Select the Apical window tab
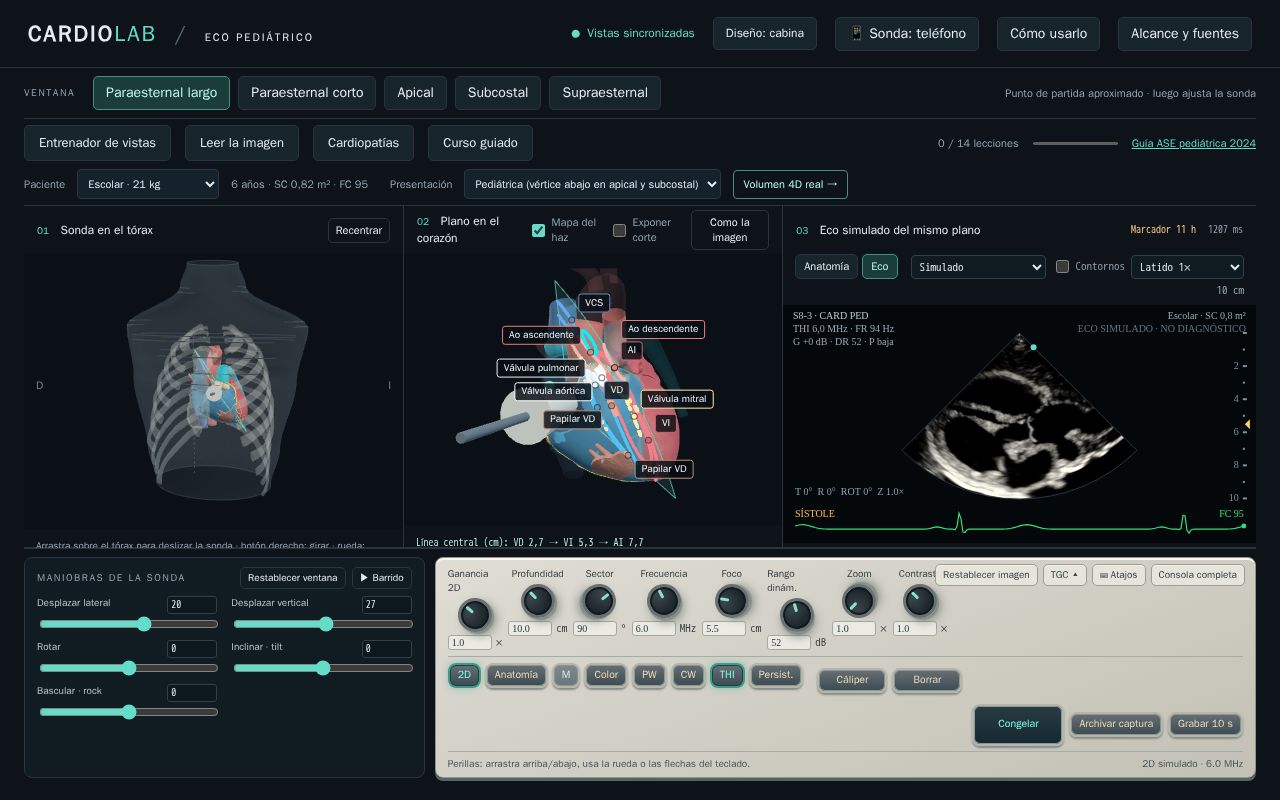The width and height of the screenshot is (1280, 800). click(415, 93)
